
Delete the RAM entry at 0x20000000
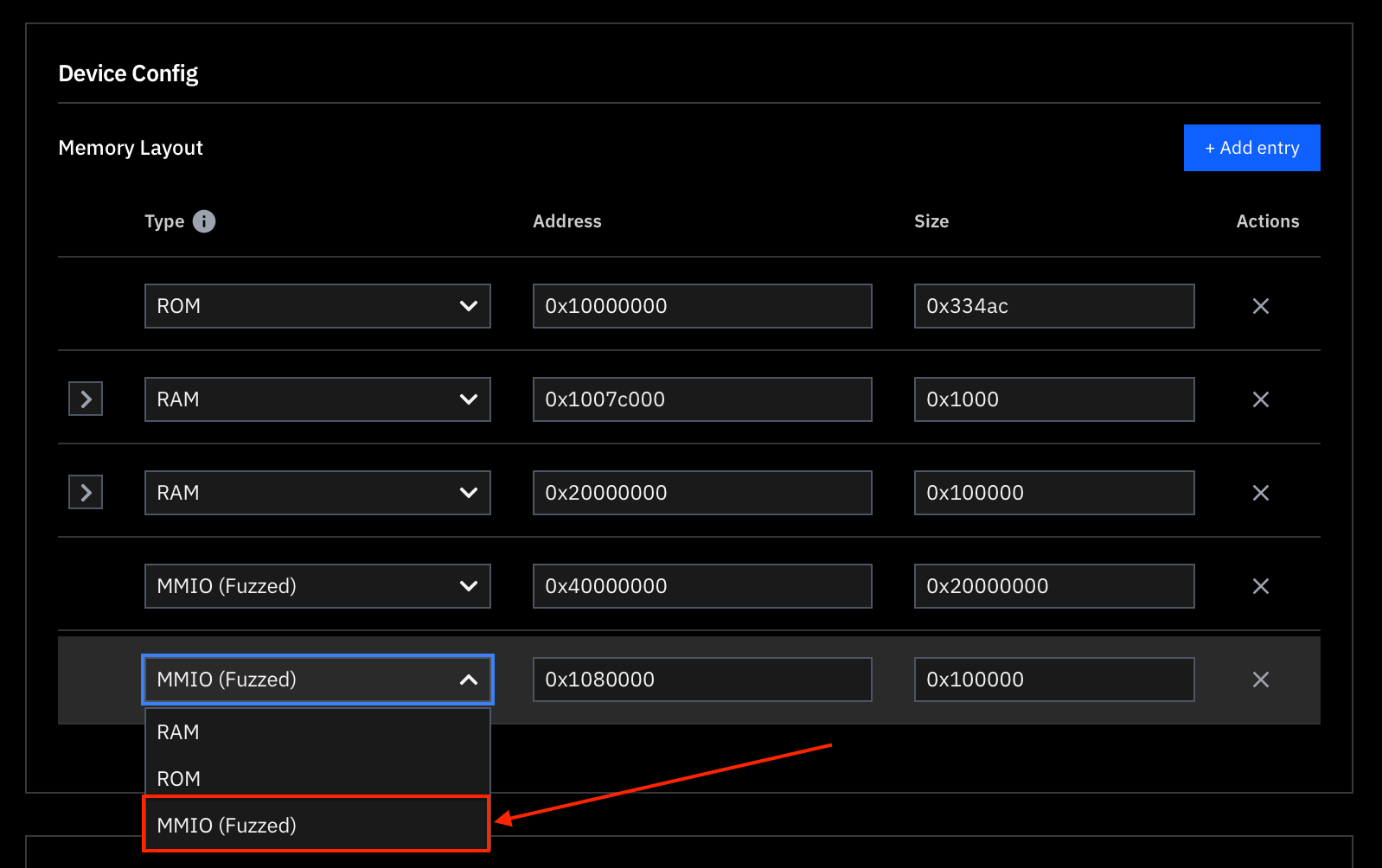click(1260, 493)
